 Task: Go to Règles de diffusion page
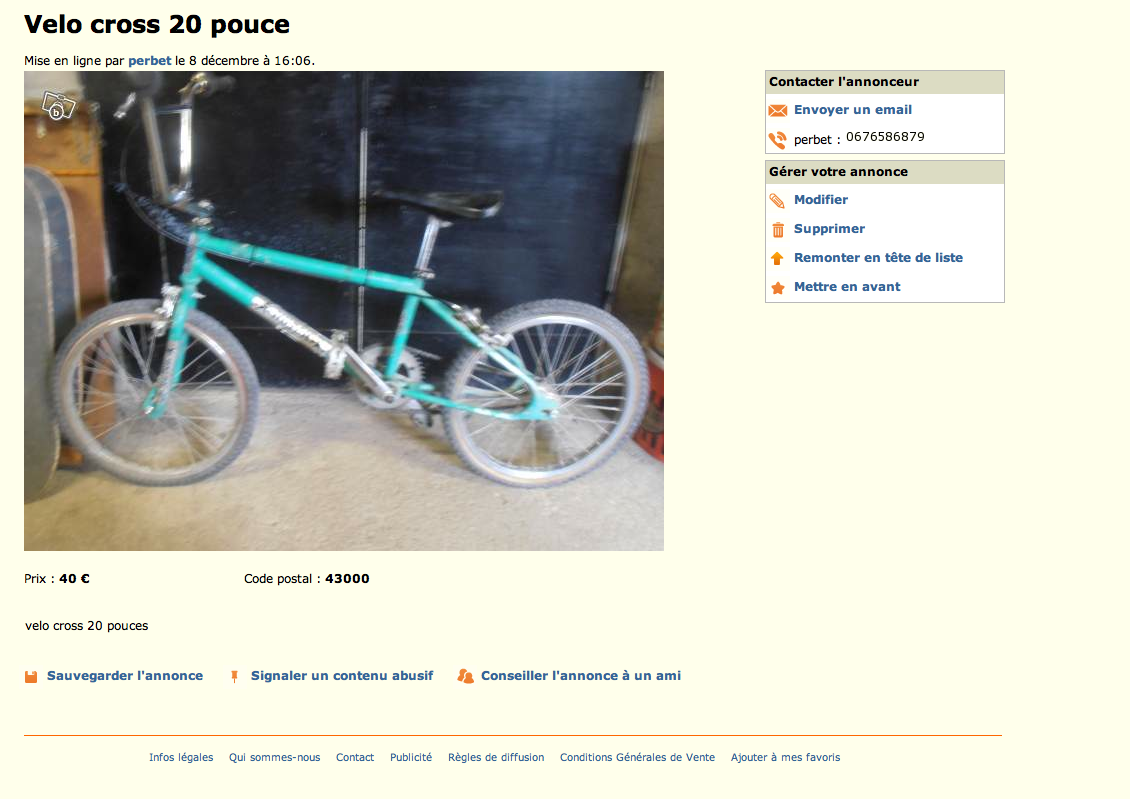[496, 757]
